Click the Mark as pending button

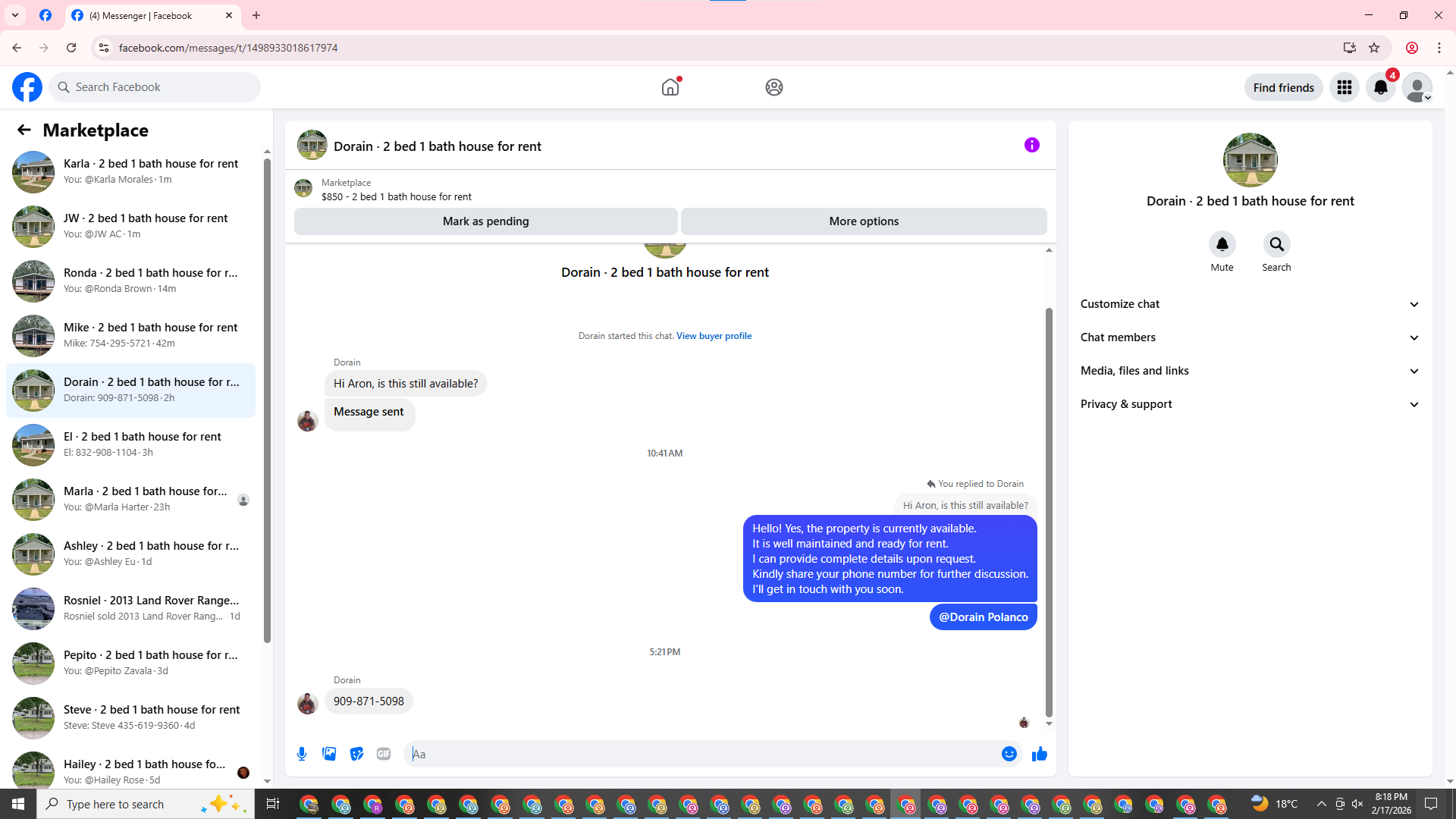(x=485, y=221)
